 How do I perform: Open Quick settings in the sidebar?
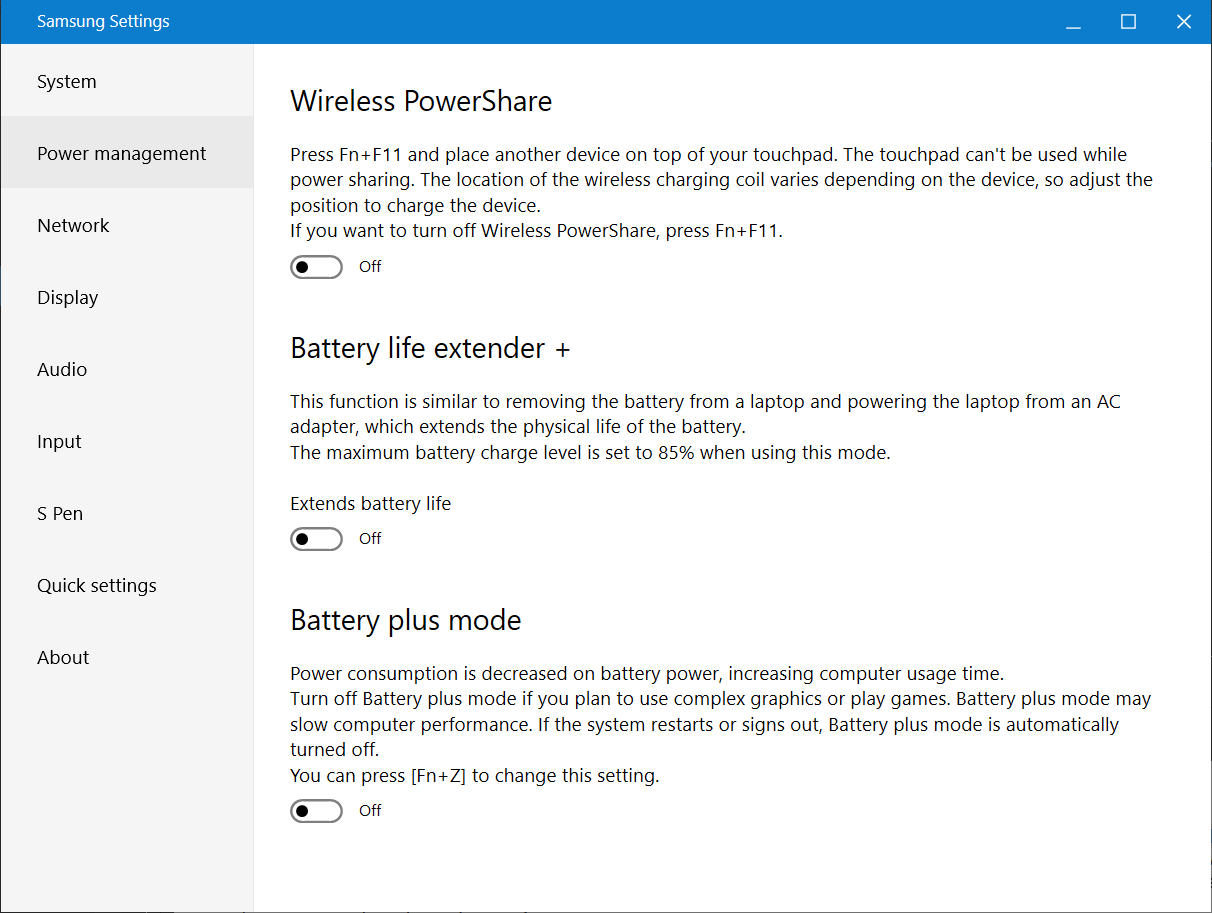[x=126, y=585]
